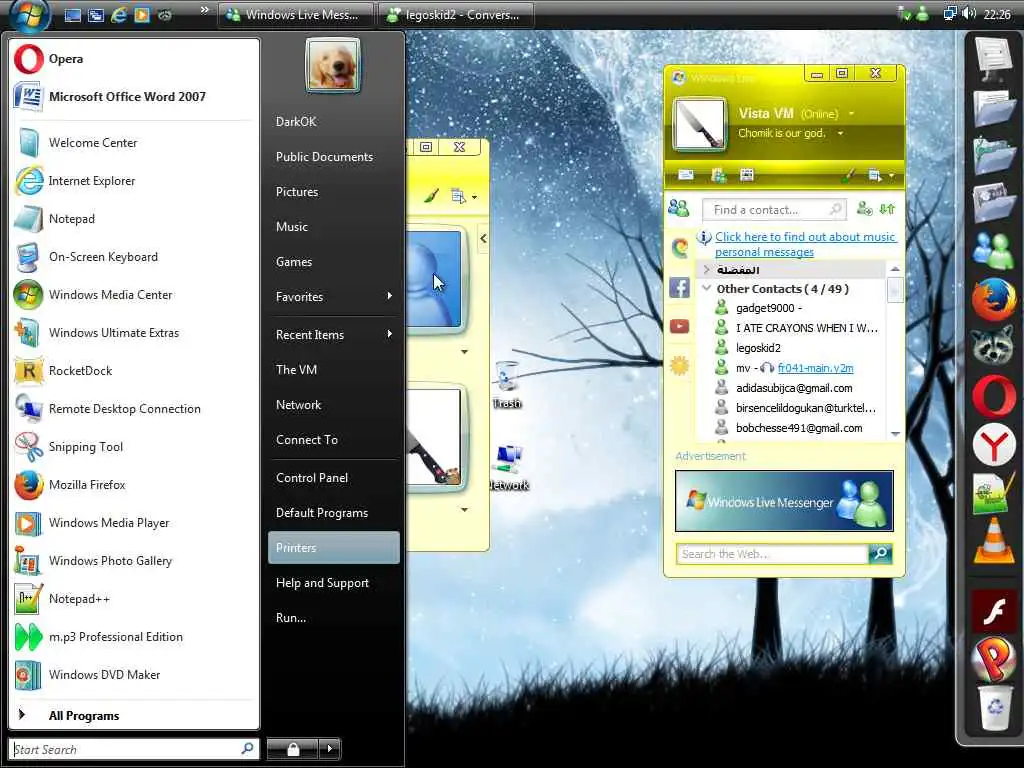Screen dimensions: 1024x768
Task: Expand the Favorites submenu arrow
Action: pos(389,296)
